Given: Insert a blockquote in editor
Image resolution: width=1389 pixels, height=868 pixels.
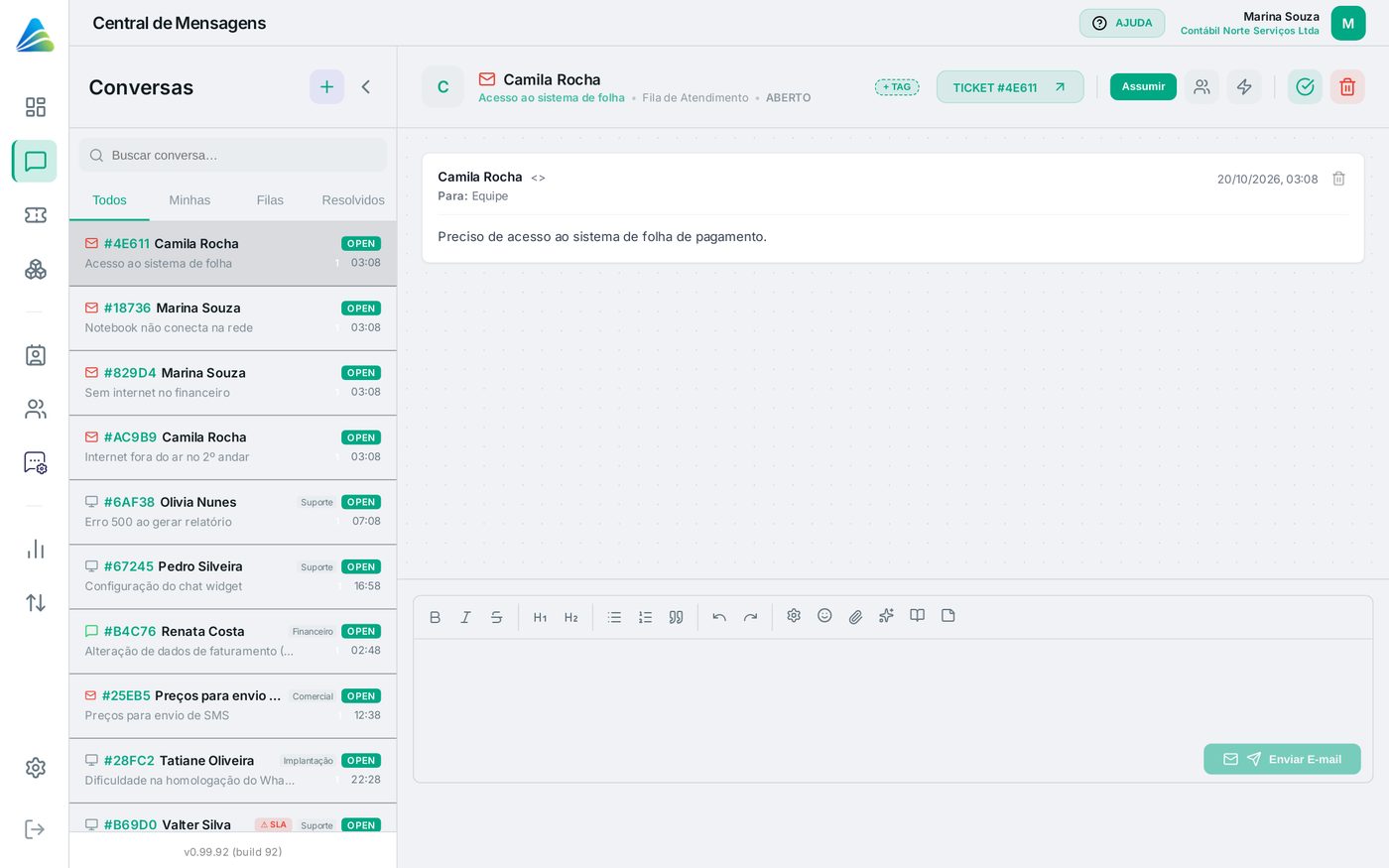Looking at the screenshot, I should click(677, 617).
